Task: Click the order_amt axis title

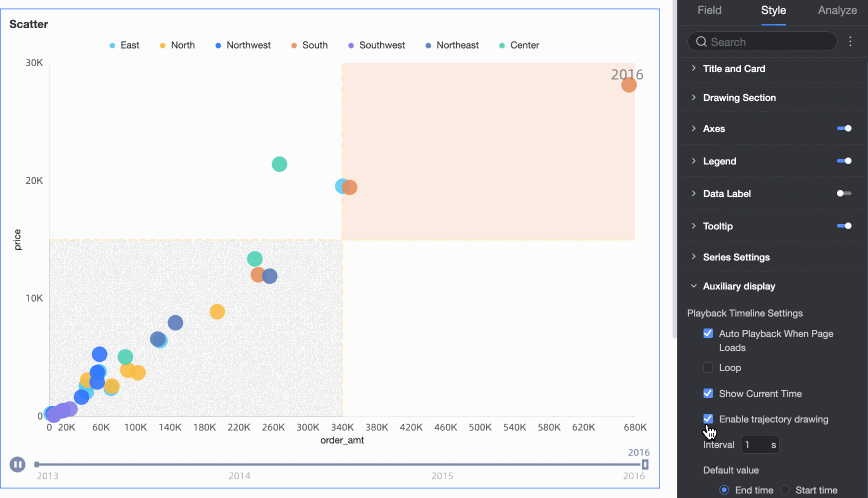Action: click(342, 440)
